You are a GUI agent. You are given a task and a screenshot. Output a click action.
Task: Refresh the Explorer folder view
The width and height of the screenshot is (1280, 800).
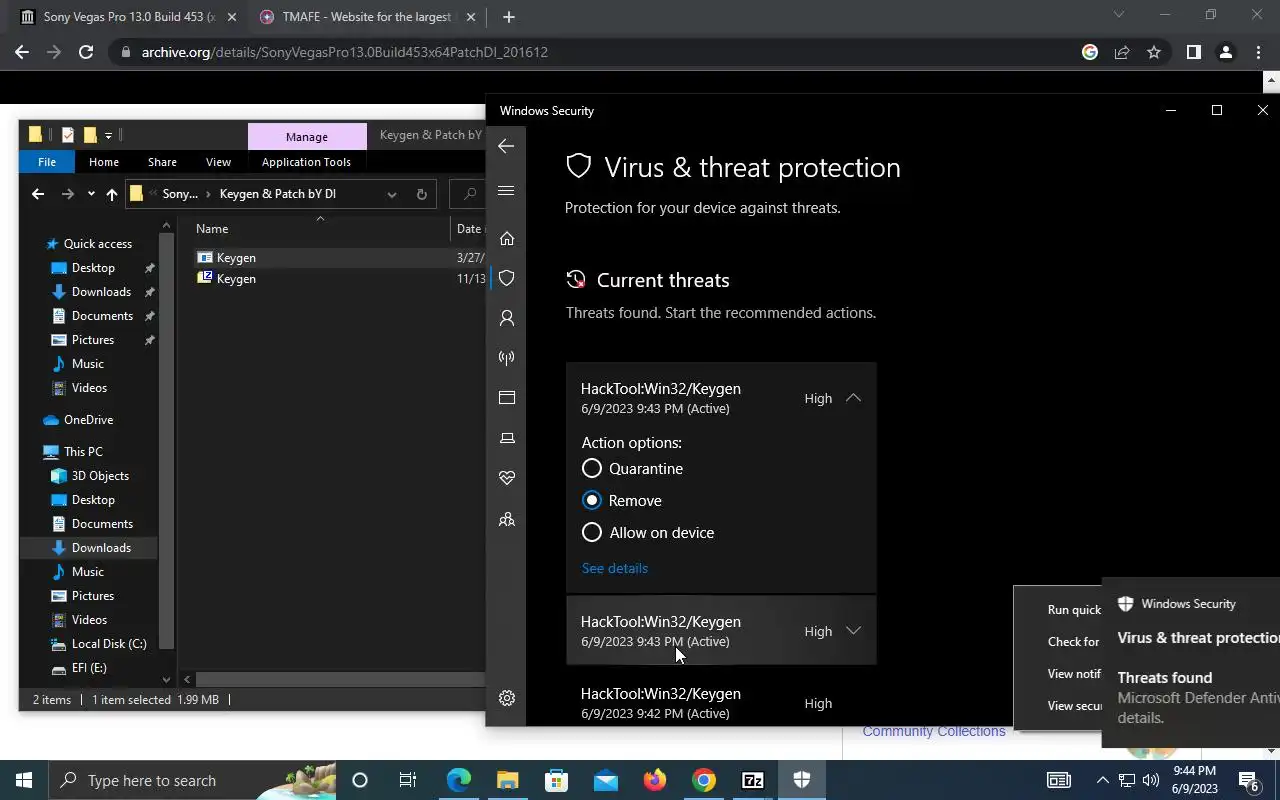pyautogui.click(x=421, y=194)
